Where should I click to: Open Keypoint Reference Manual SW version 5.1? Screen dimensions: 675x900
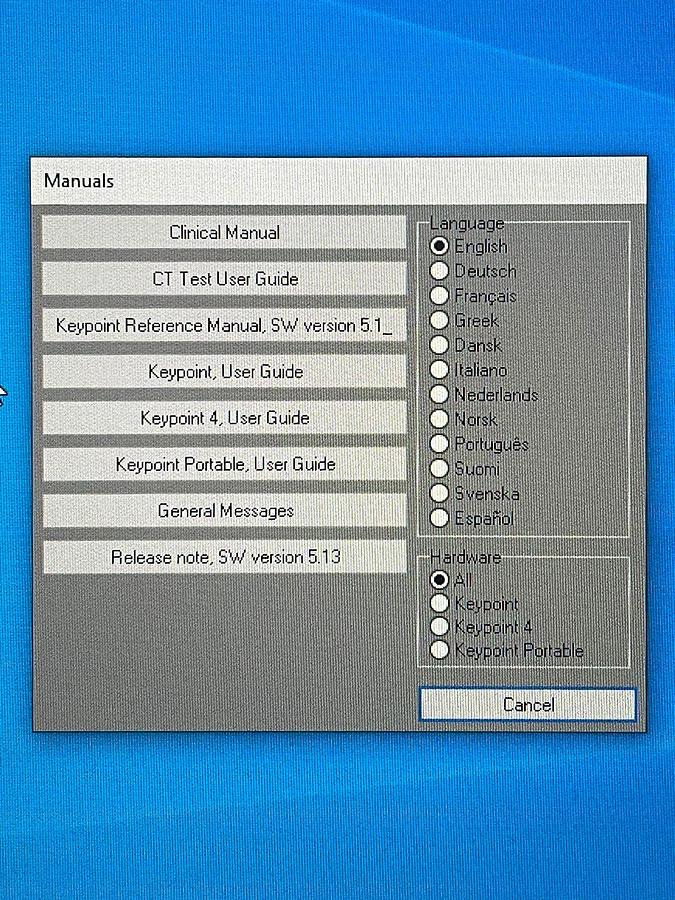(x=224, y=326)
